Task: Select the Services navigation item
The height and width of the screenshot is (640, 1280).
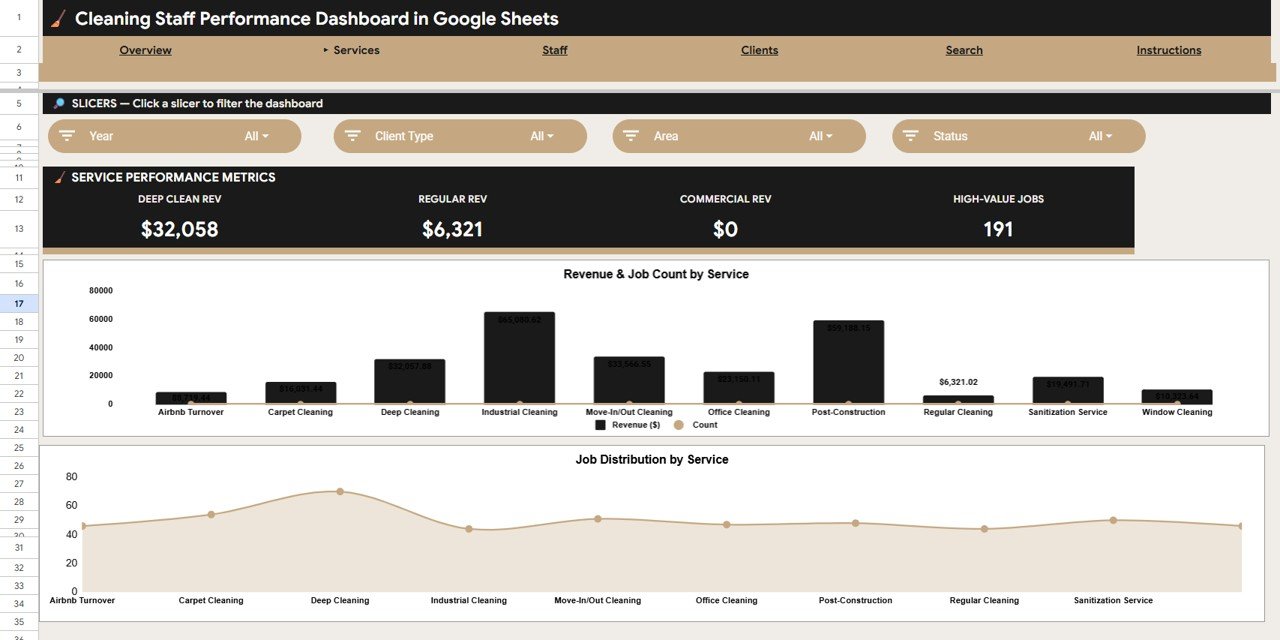Action: pos(356,50)
